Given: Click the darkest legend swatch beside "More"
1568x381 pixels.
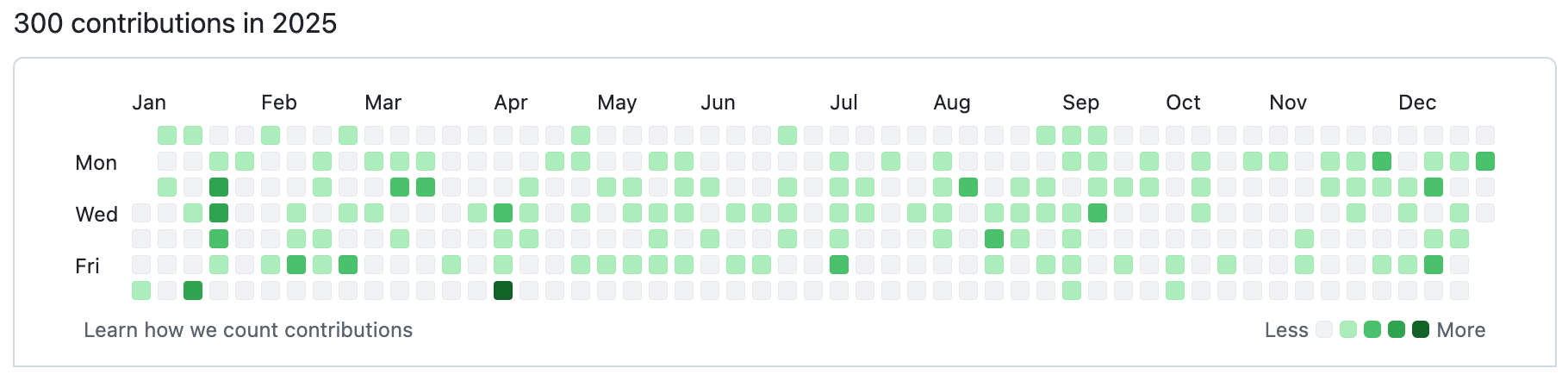Looking at the screenshot, I should pyautogui.click(x=1421, y=329).
